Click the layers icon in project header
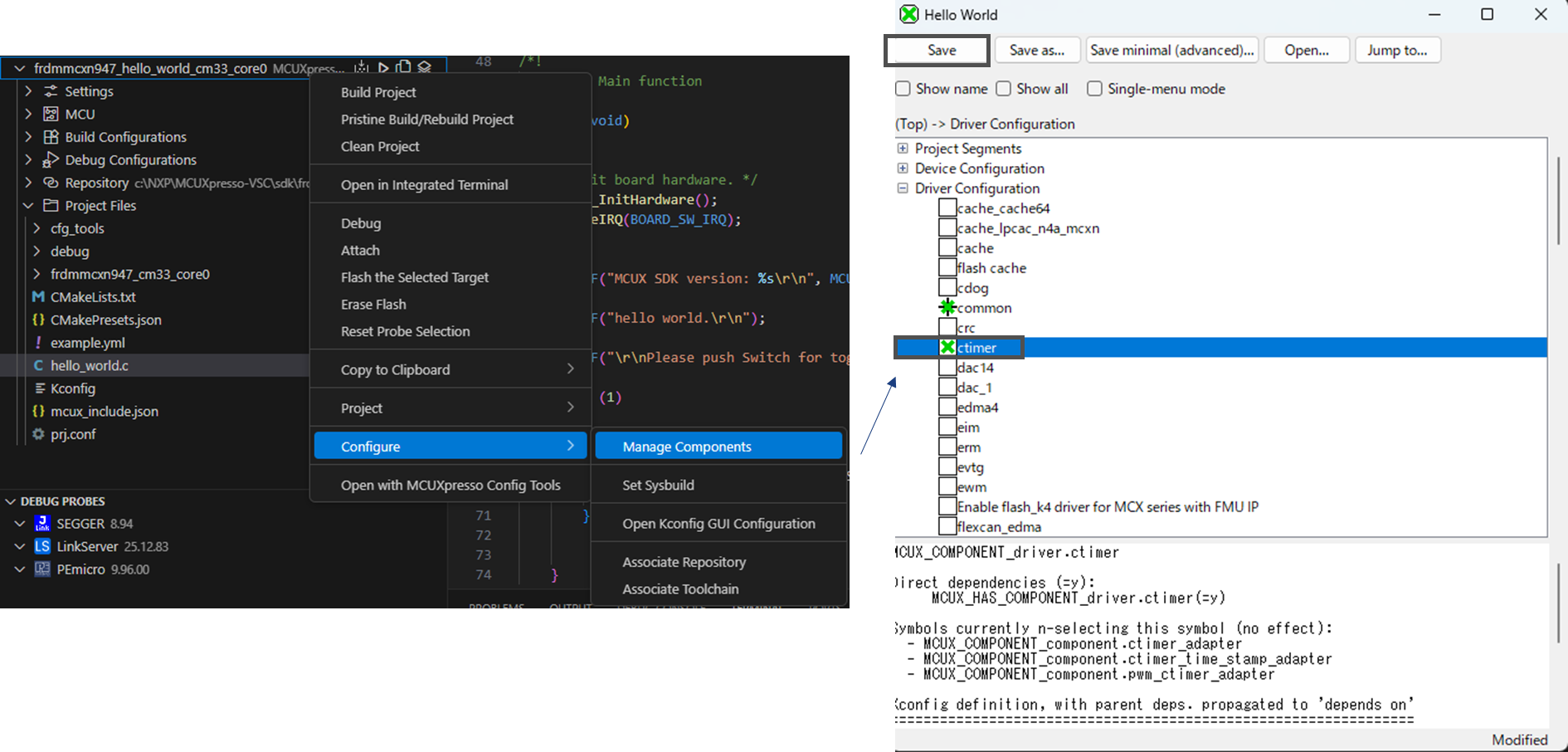Image resolution: width=1568 pixels, height=752 pixels. click(x=425, y=67)
